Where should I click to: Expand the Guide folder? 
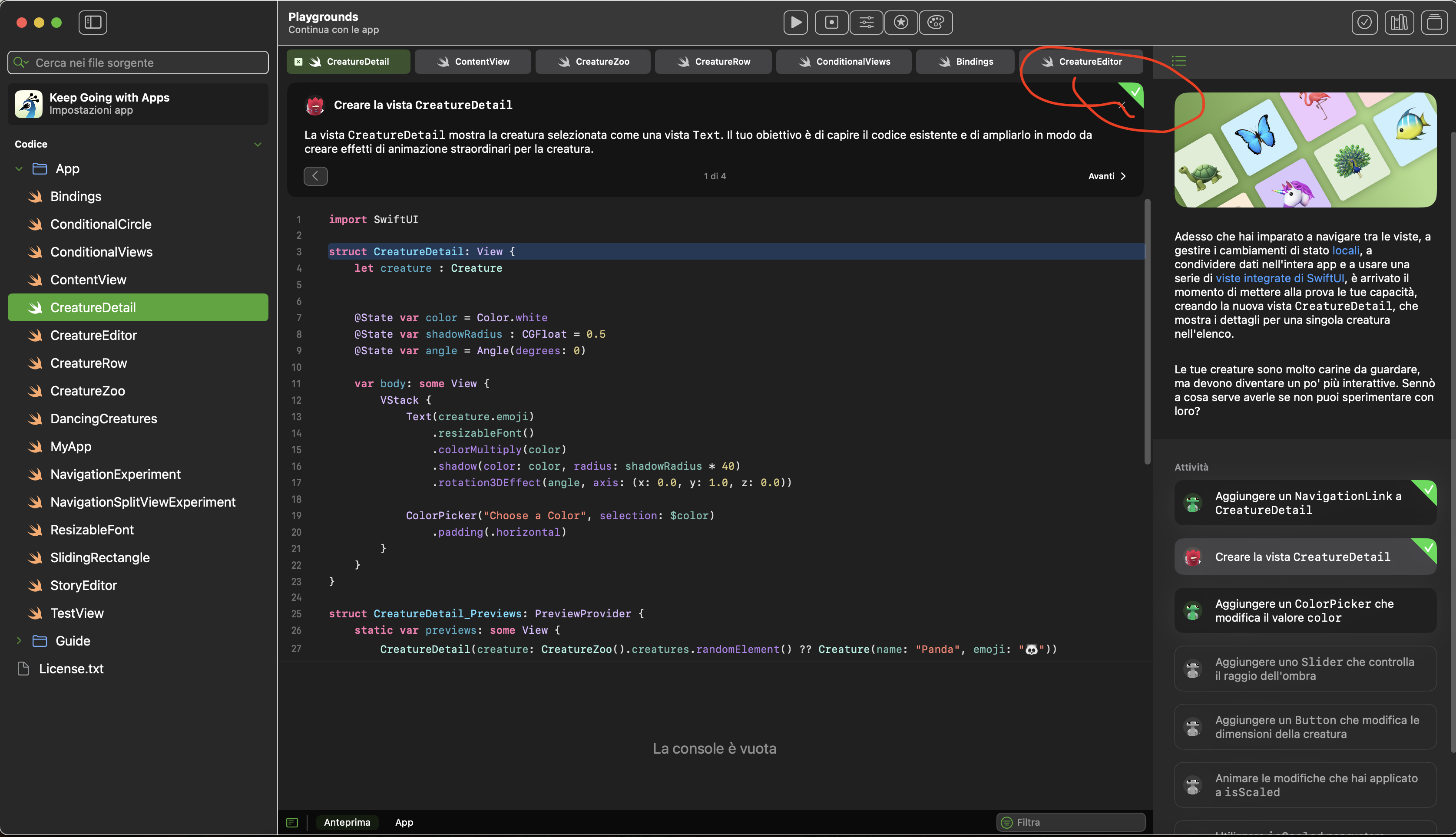pos(19,641)
